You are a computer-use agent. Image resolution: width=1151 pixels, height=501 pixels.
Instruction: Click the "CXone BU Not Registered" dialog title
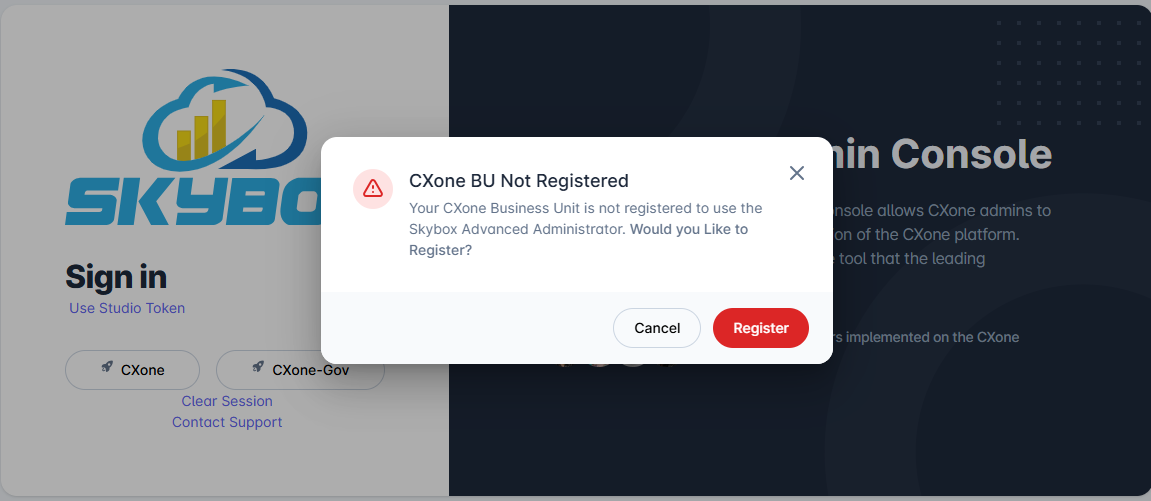pos(519,181)
